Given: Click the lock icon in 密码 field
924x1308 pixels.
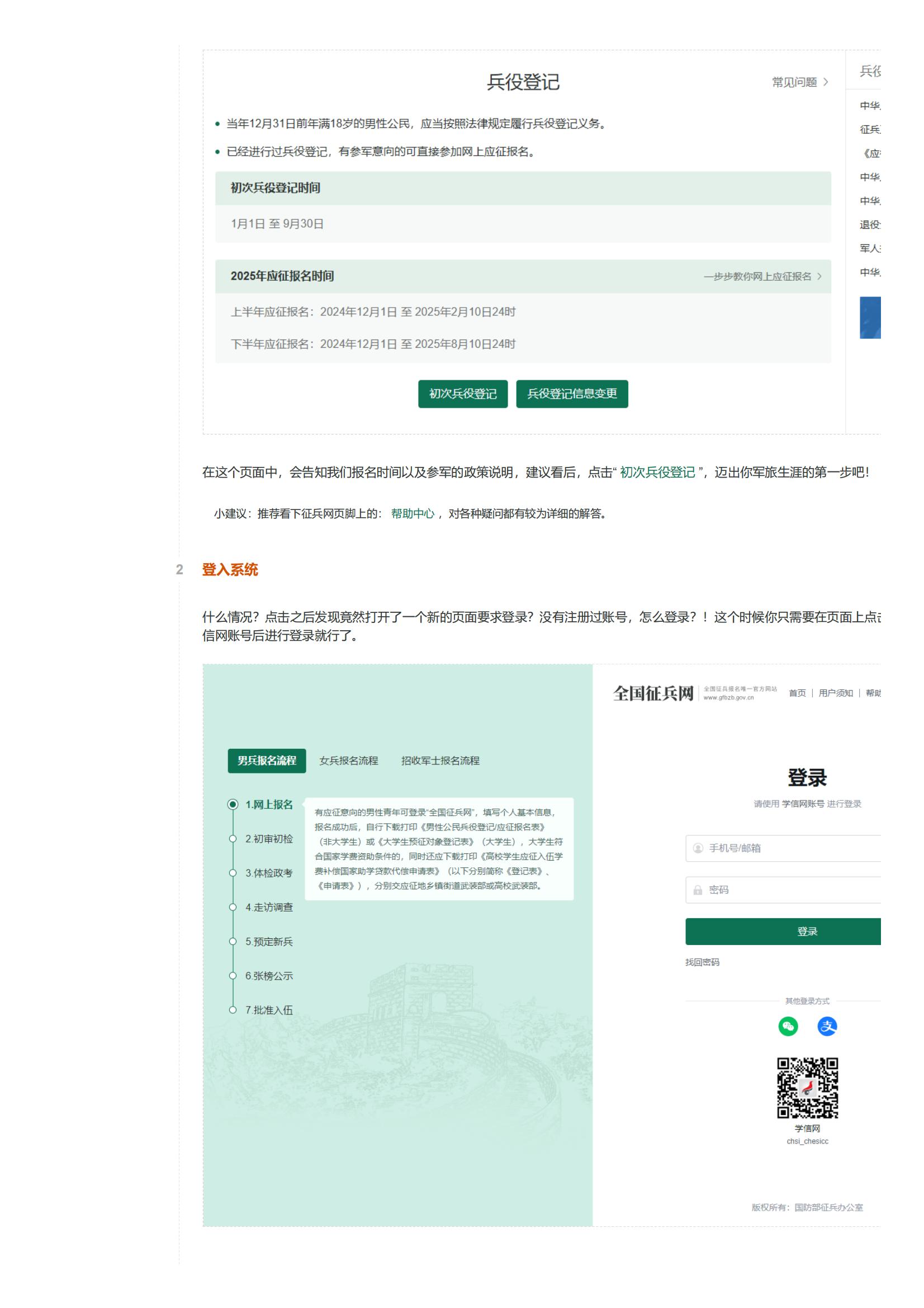Looking at the screenshot, I should [698, 890].
